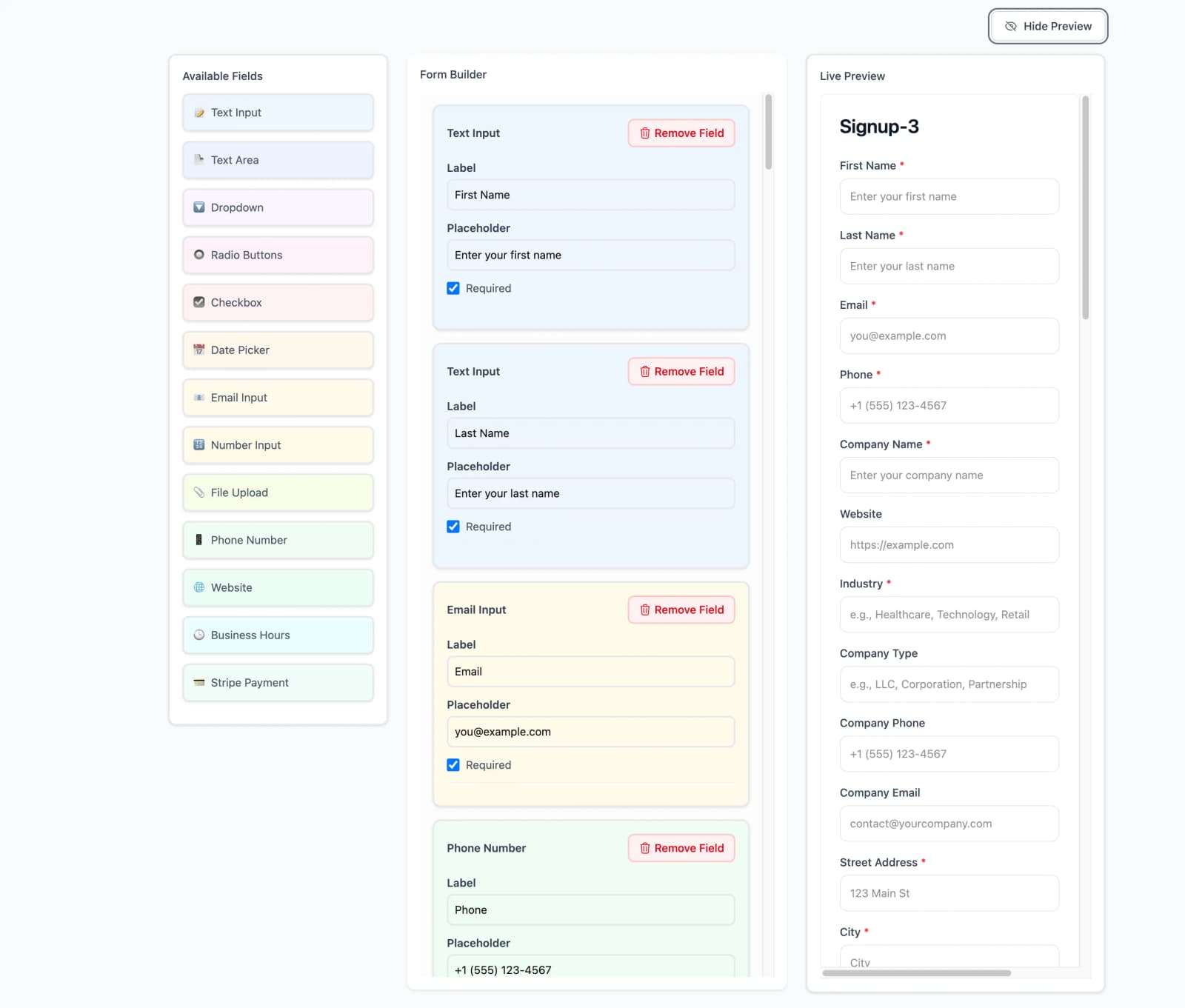Viewport: 1185px width, 1008px height.
Task: Click the Form Builder vertical scrollbar
Action: tap(768, 132)
